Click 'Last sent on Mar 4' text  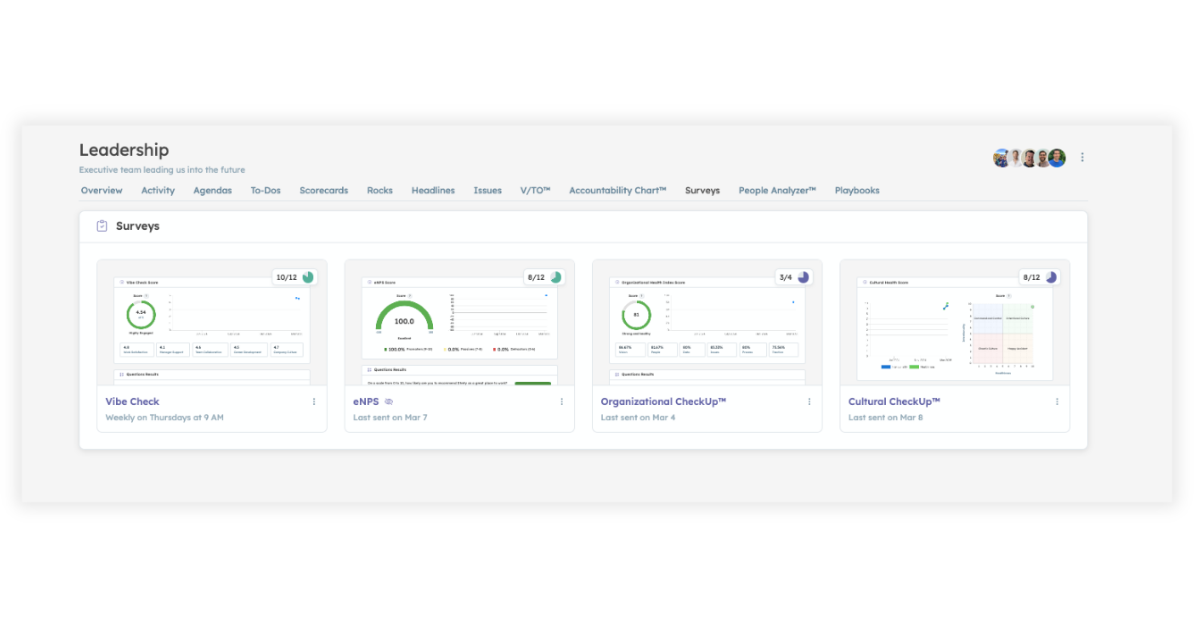tap(638, 417)
